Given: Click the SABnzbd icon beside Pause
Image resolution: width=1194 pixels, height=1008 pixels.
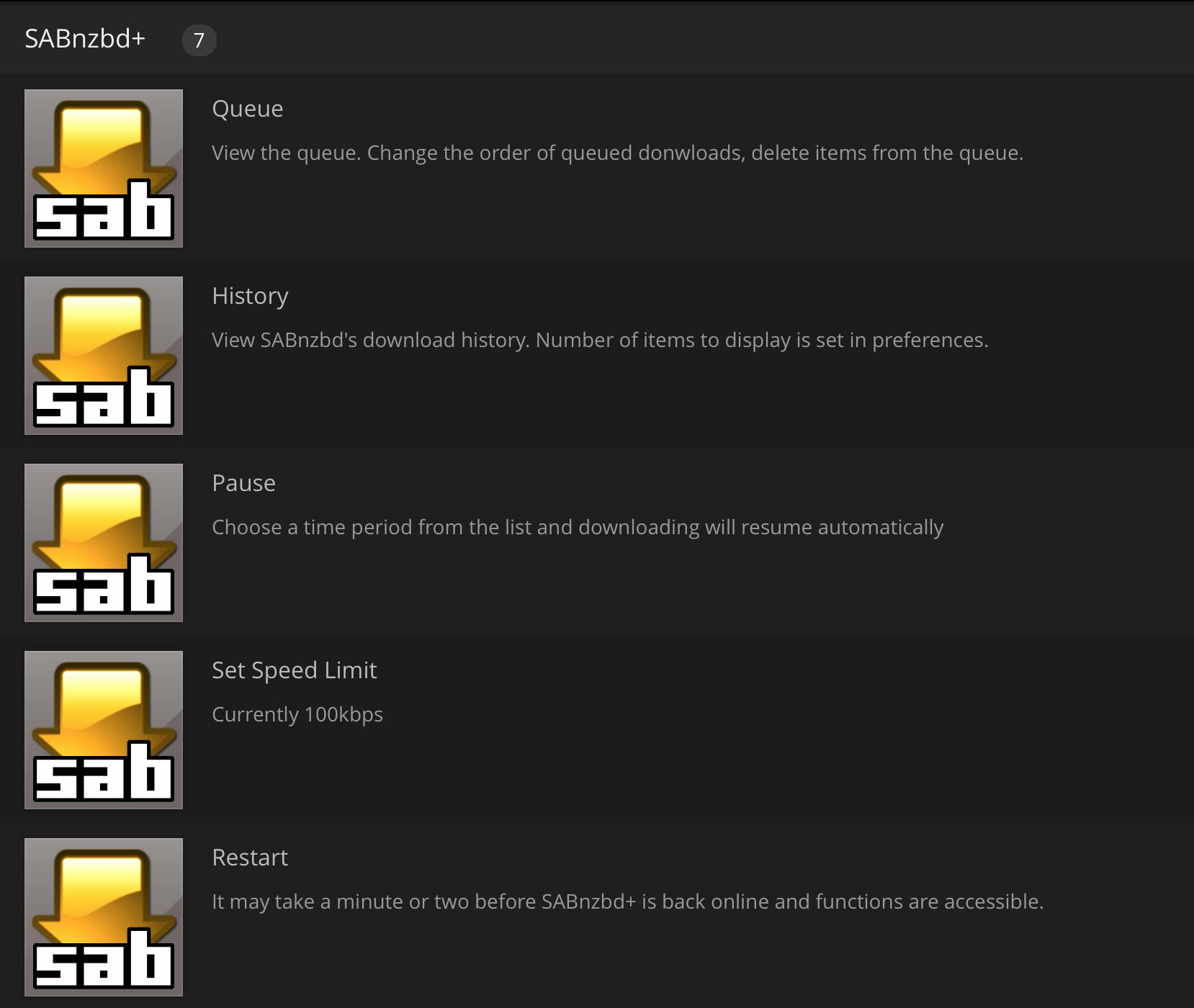Looking at the screenshot, I should click(104, 543).
